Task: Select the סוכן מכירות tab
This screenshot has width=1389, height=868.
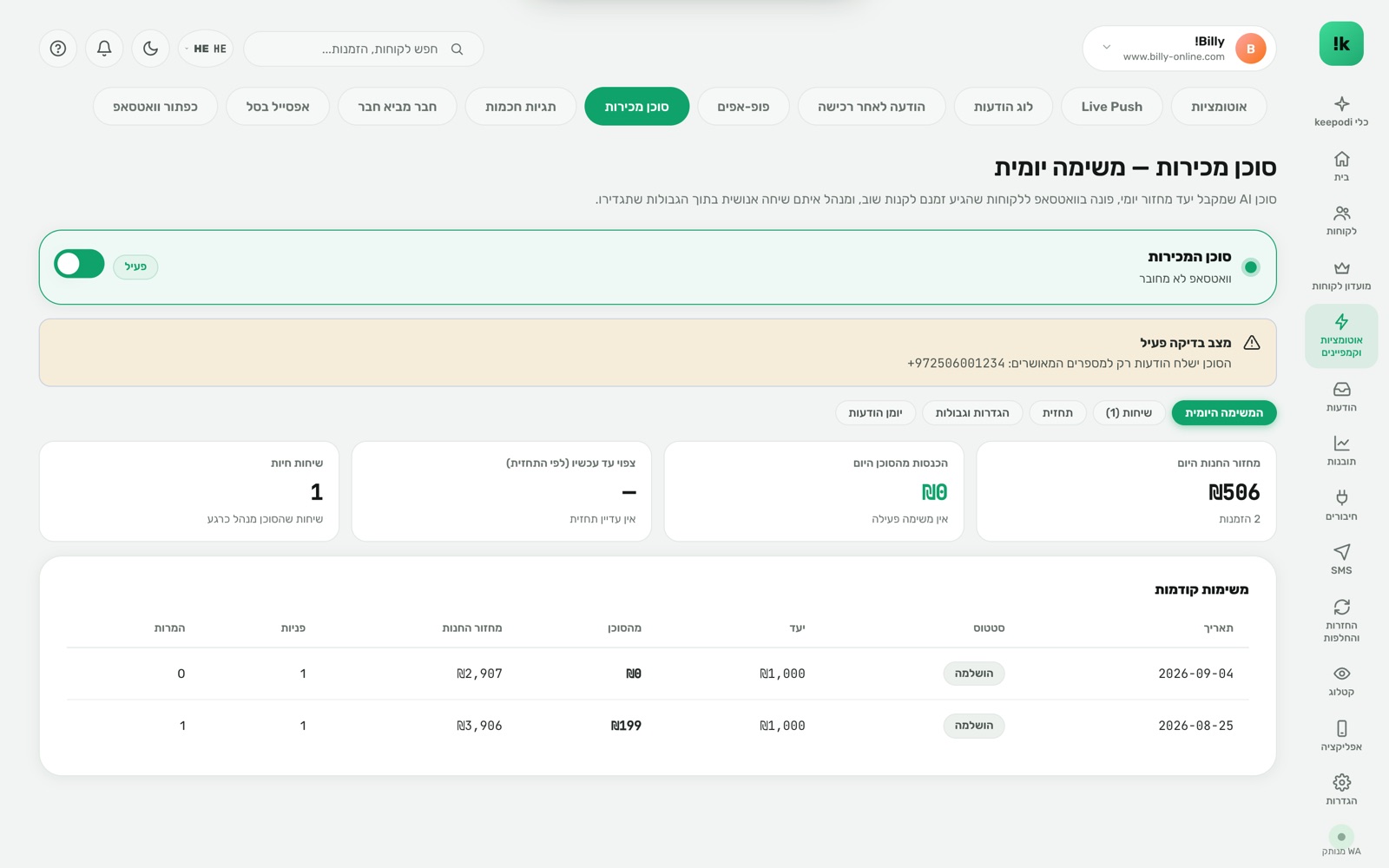Action: coord(636,107)
